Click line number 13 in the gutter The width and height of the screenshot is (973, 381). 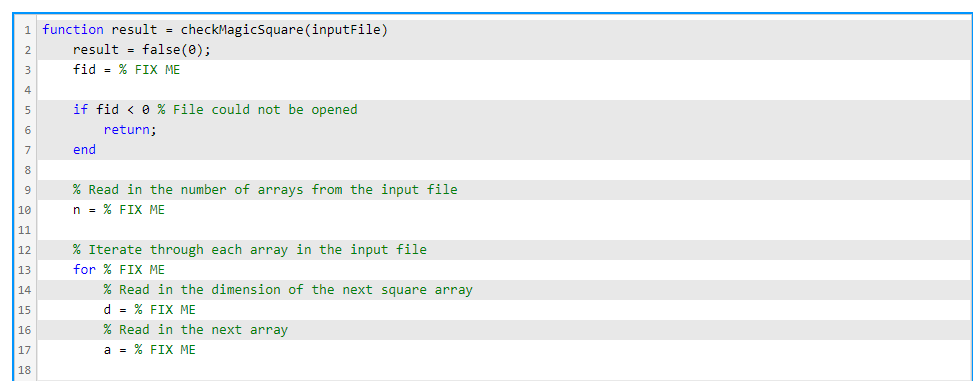pyautogui.click(x=25, y=270)
